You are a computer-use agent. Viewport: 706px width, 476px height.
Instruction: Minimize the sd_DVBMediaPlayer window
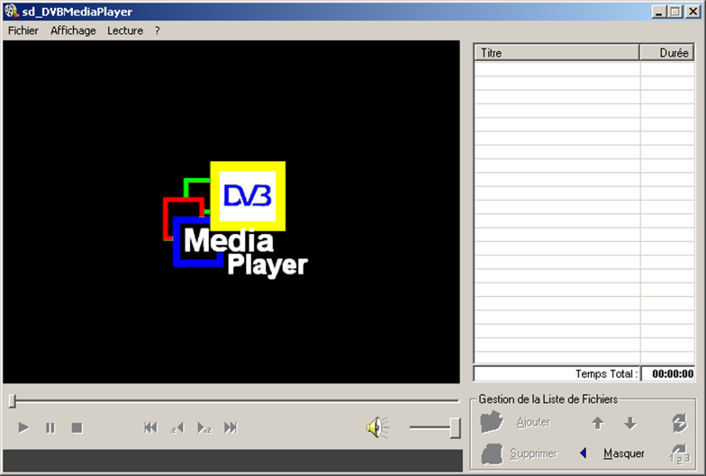click(x=659, y=11)
